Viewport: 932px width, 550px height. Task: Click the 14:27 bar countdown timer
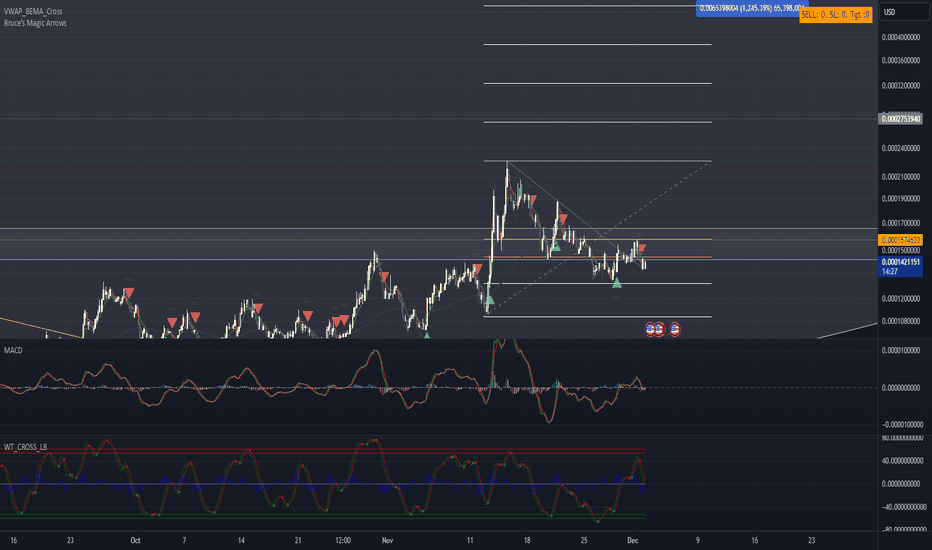pos(890,271)
